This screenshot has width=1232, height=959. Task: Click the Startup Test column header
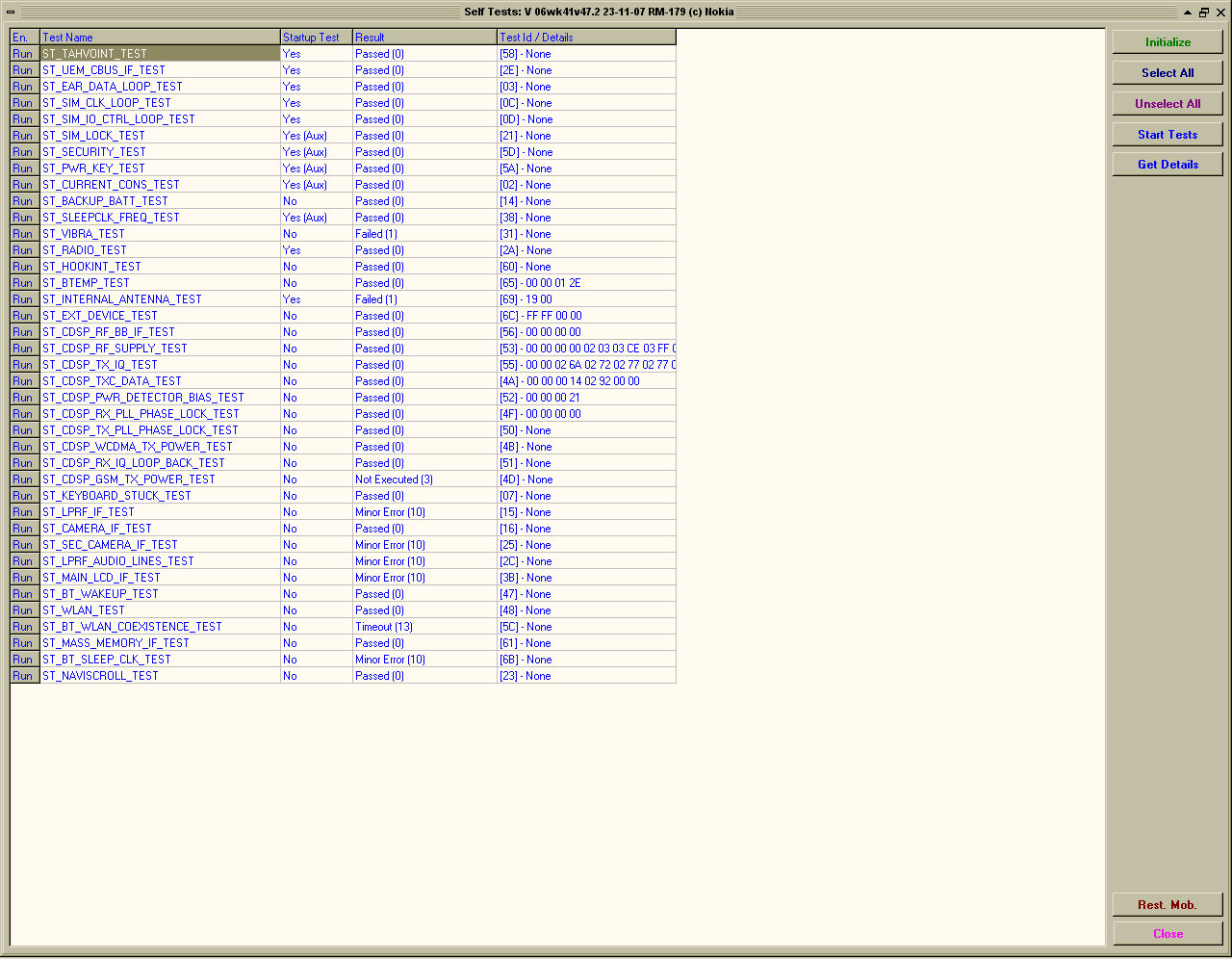(x=317, y=38)
